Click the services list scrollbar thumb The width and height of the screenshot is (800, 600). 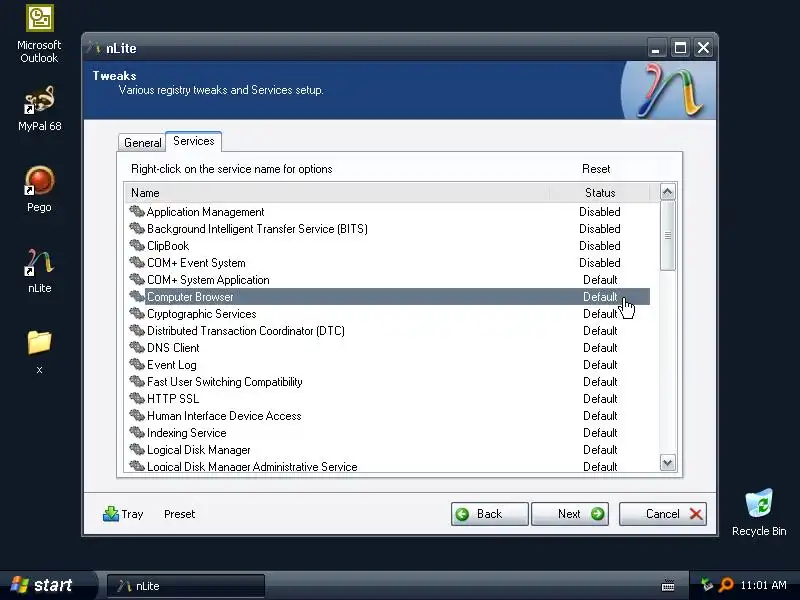[667, 235]
